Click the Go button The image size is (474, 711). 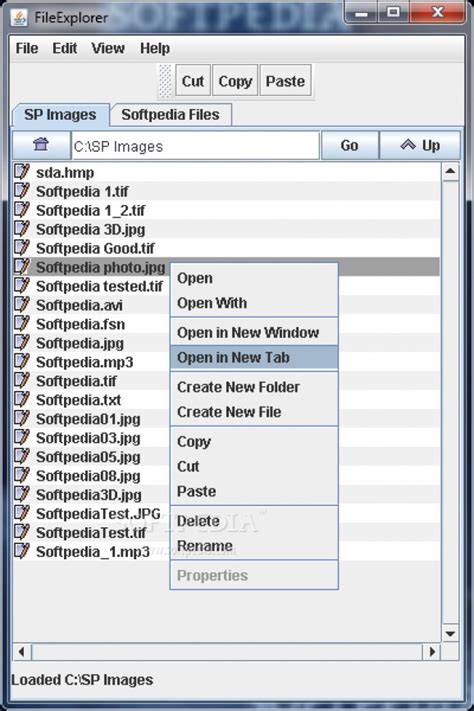click(349, 145)
